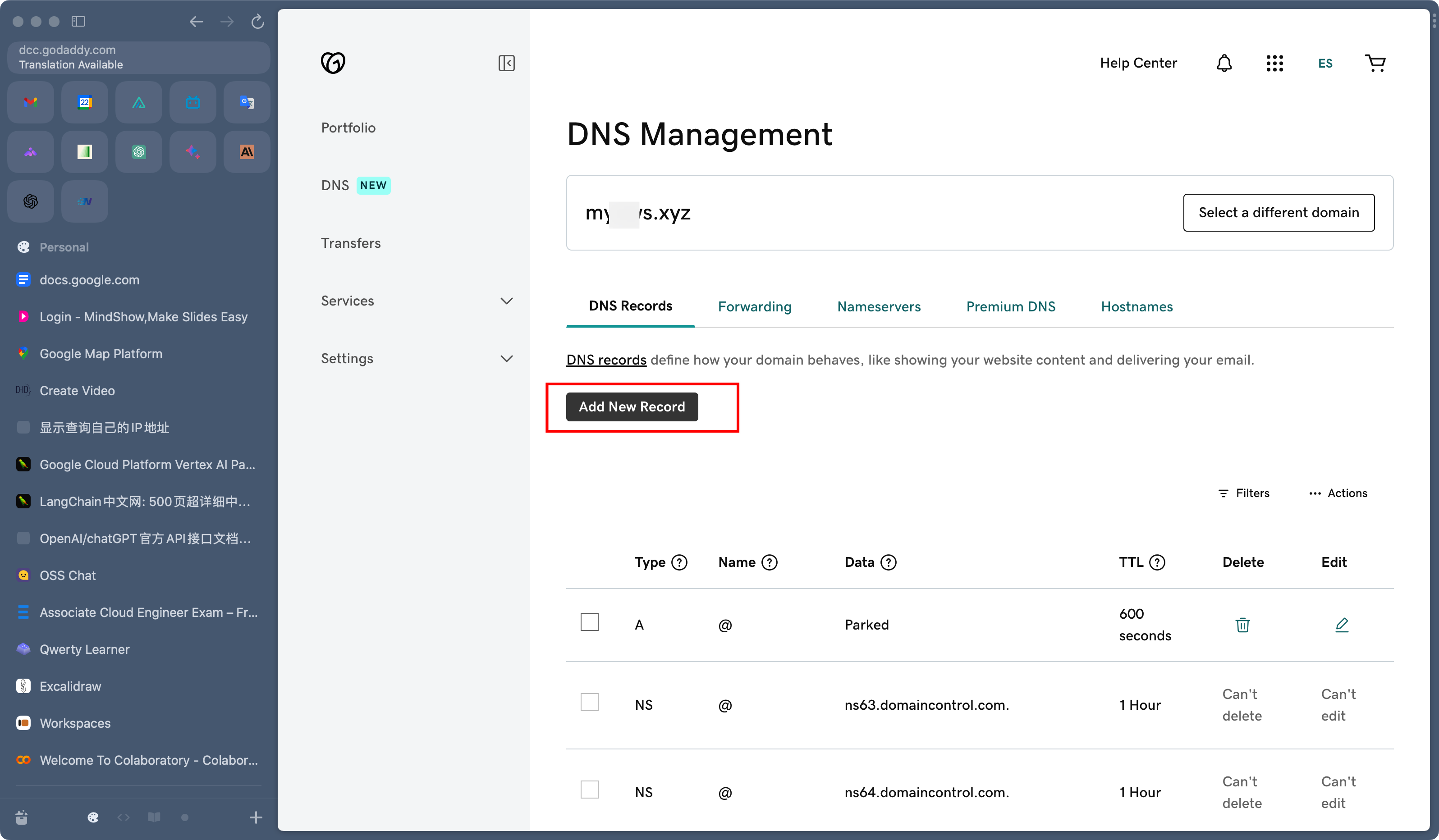
Task: Click the edit pencil icon for A record
Action: (x=1341, y=624)
